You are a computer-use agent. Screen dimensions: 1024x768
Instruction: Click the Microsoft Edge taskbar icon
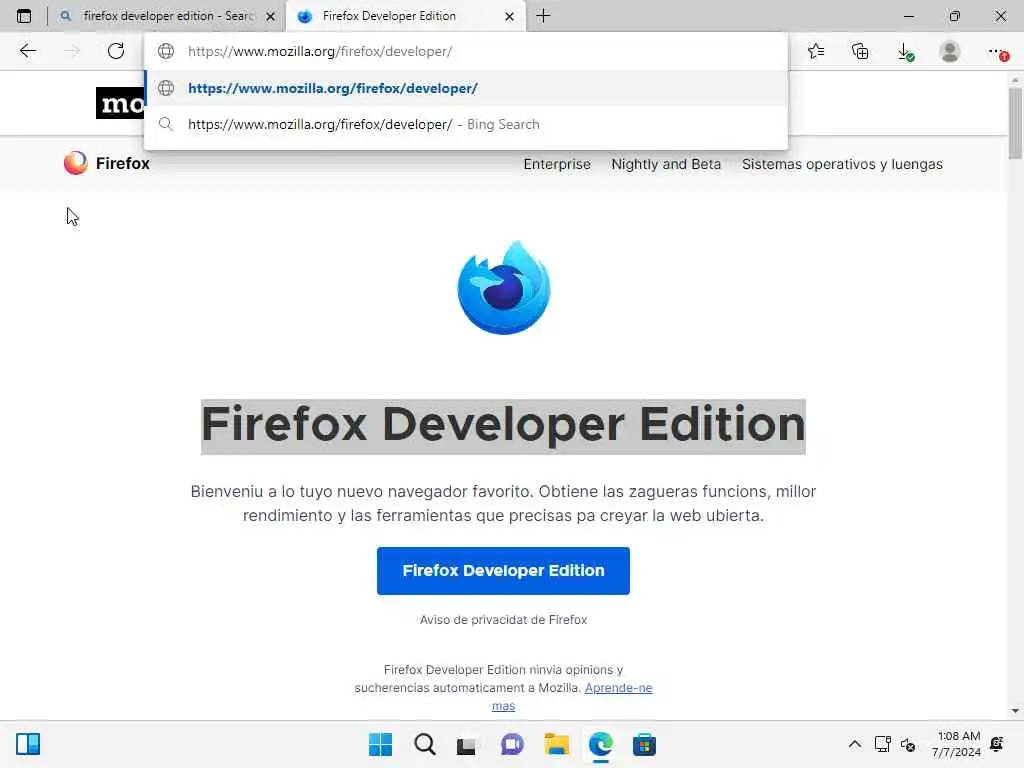[601, 744]
